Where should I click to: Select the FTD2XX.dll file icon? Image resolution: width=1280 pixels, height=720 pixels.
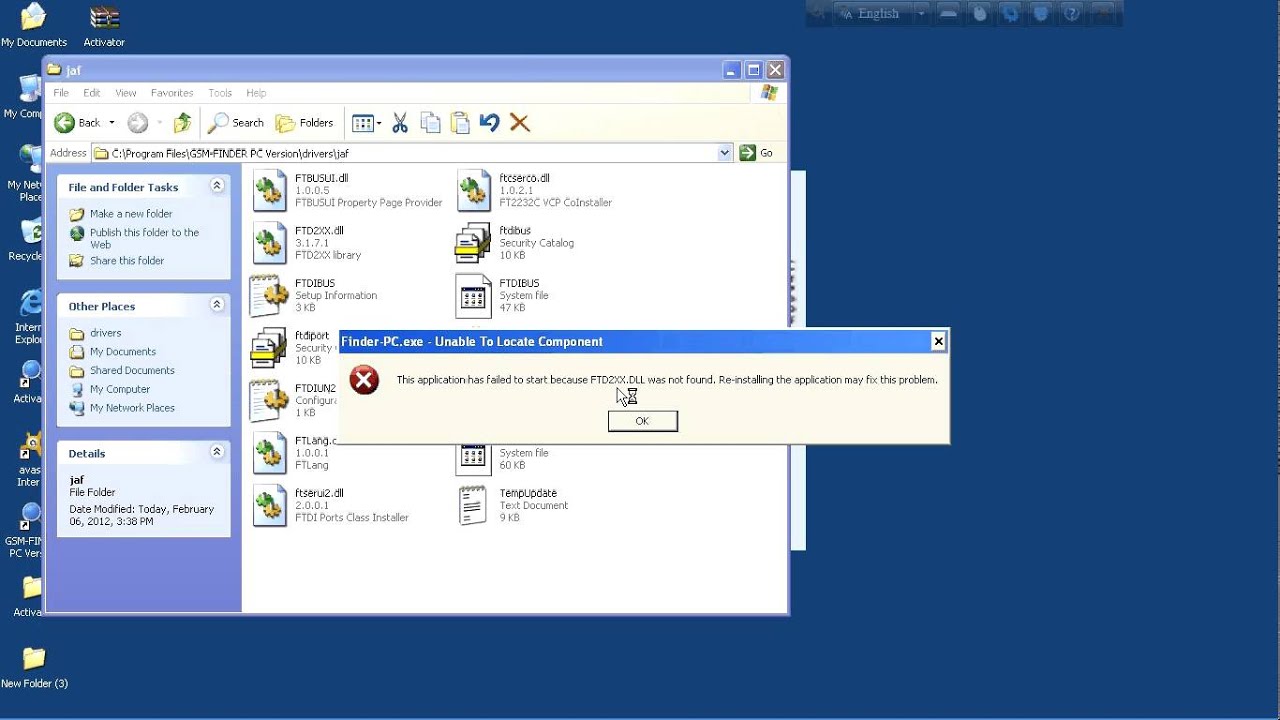(x=269, y=243)
